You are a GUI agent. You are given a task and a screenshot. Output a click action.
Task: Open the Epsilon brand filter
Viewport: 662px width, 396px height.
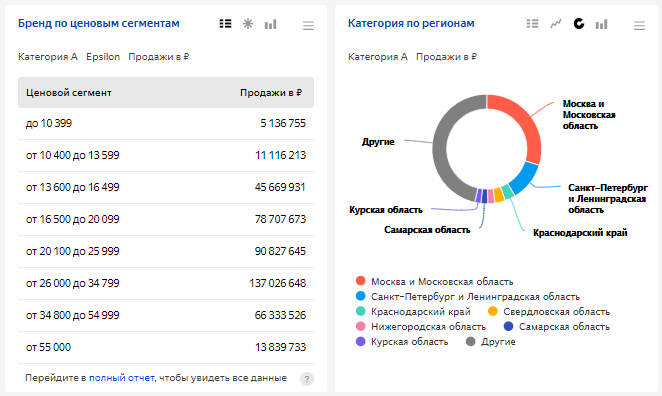[103, 57]
